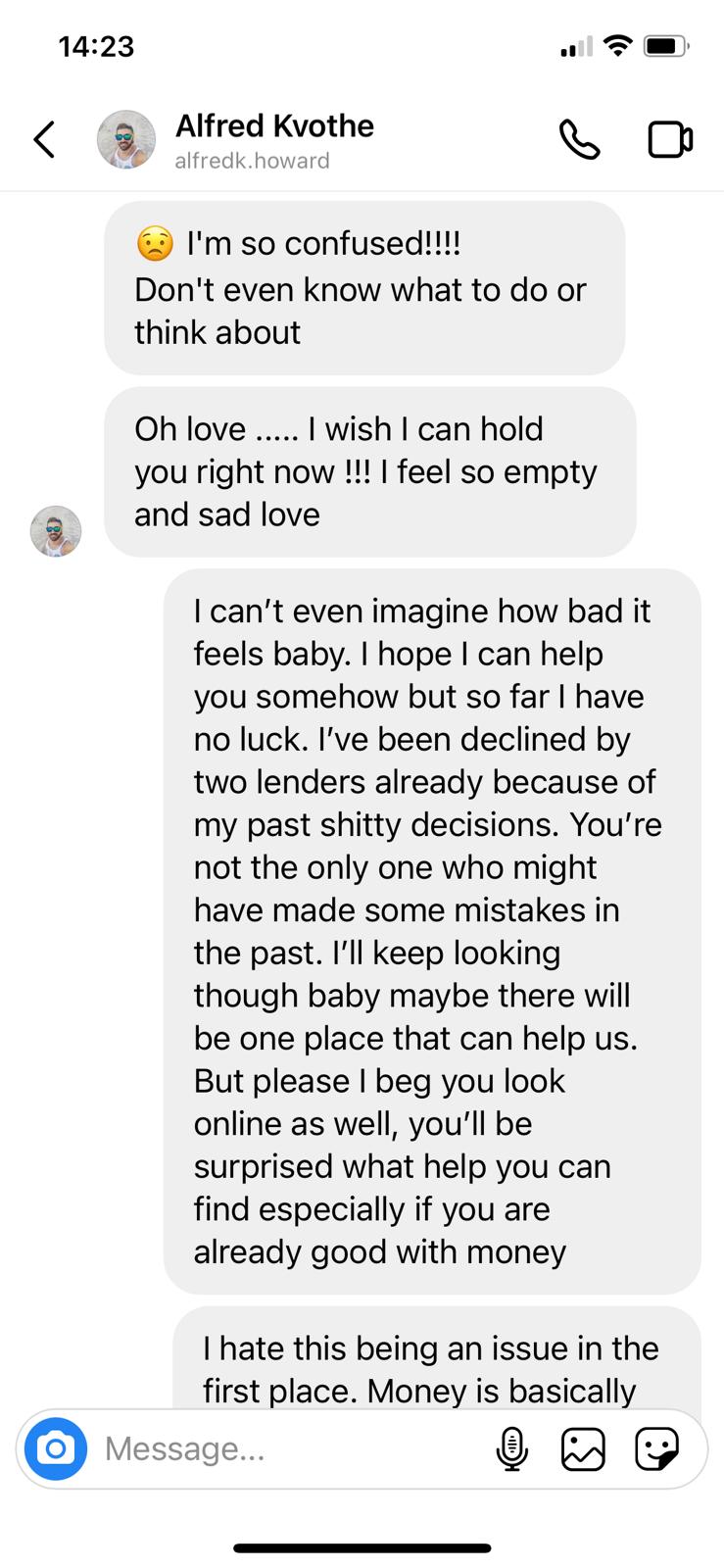The width and height of the screenshot is (724, 1568).
Task: Open profile via Alfred Kvothe name
Action: point(274,125)
